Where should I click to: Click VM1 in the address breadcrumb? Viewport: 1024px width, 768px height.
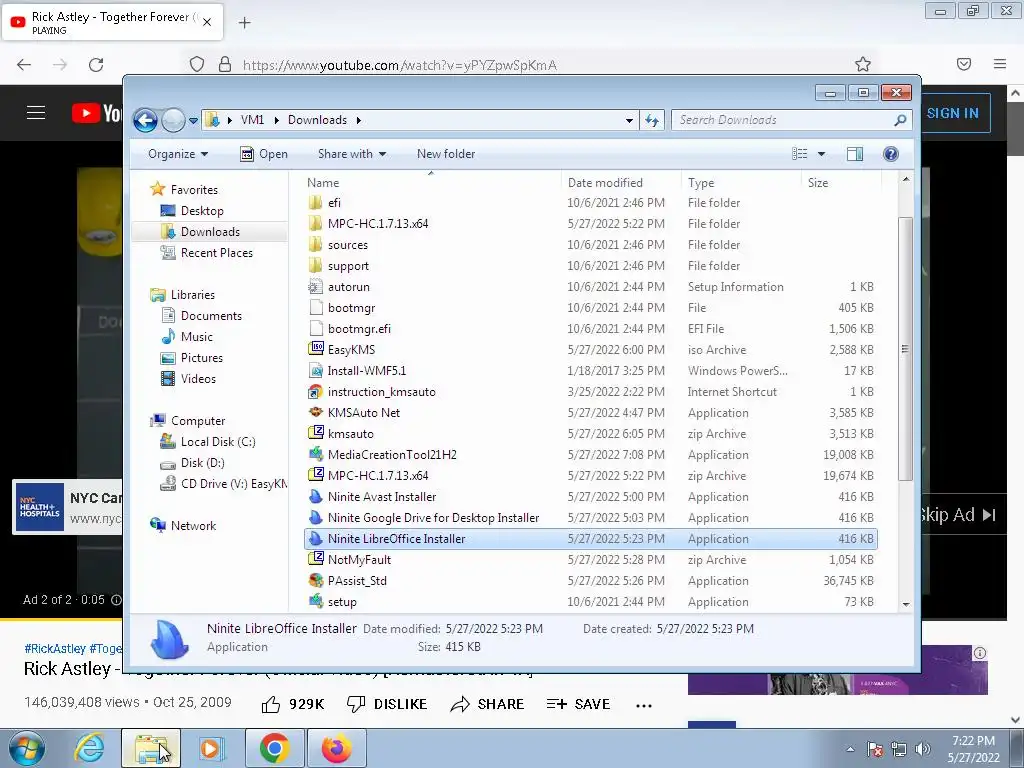pyautogui.click(x=252, y=120)
